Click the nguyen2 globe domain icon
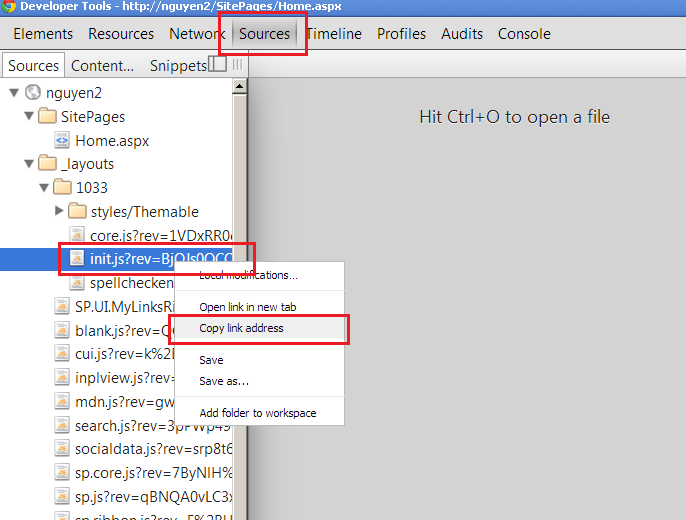This screenshot has height=520, width=686. [x=34, y=93]
